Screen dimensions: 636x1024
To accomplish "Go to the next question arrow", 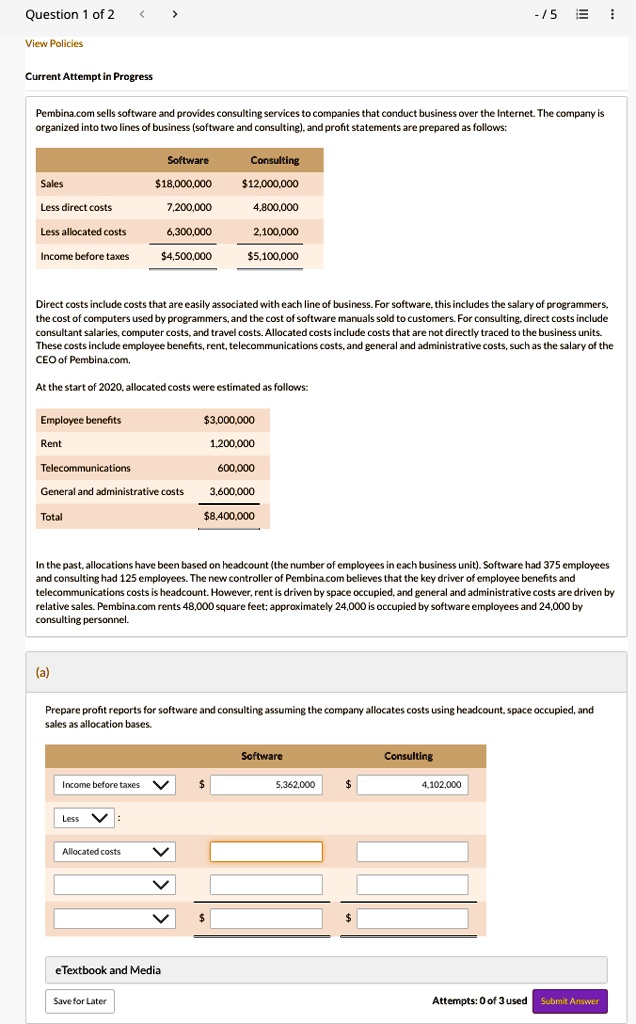I will coord(174,14).
